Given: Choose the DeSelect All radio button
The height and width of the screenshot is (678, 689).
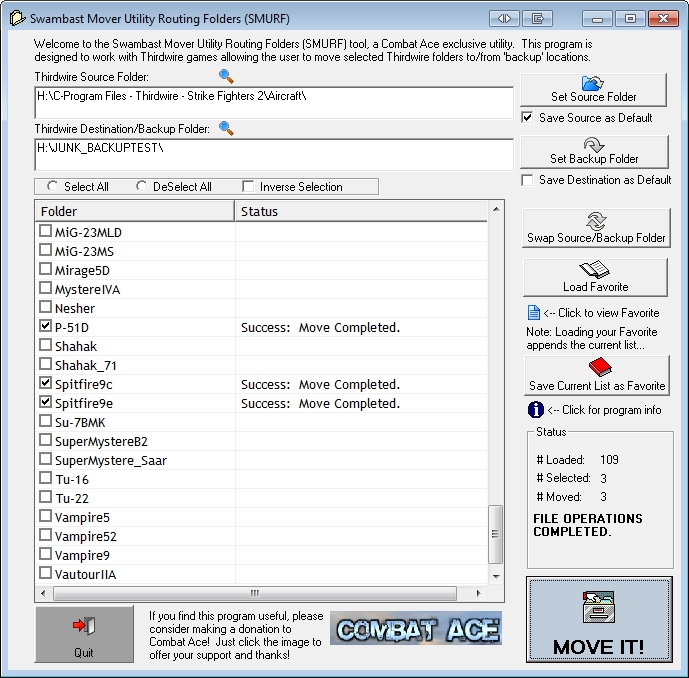Looking at the screenshot, I should [141, 186].
